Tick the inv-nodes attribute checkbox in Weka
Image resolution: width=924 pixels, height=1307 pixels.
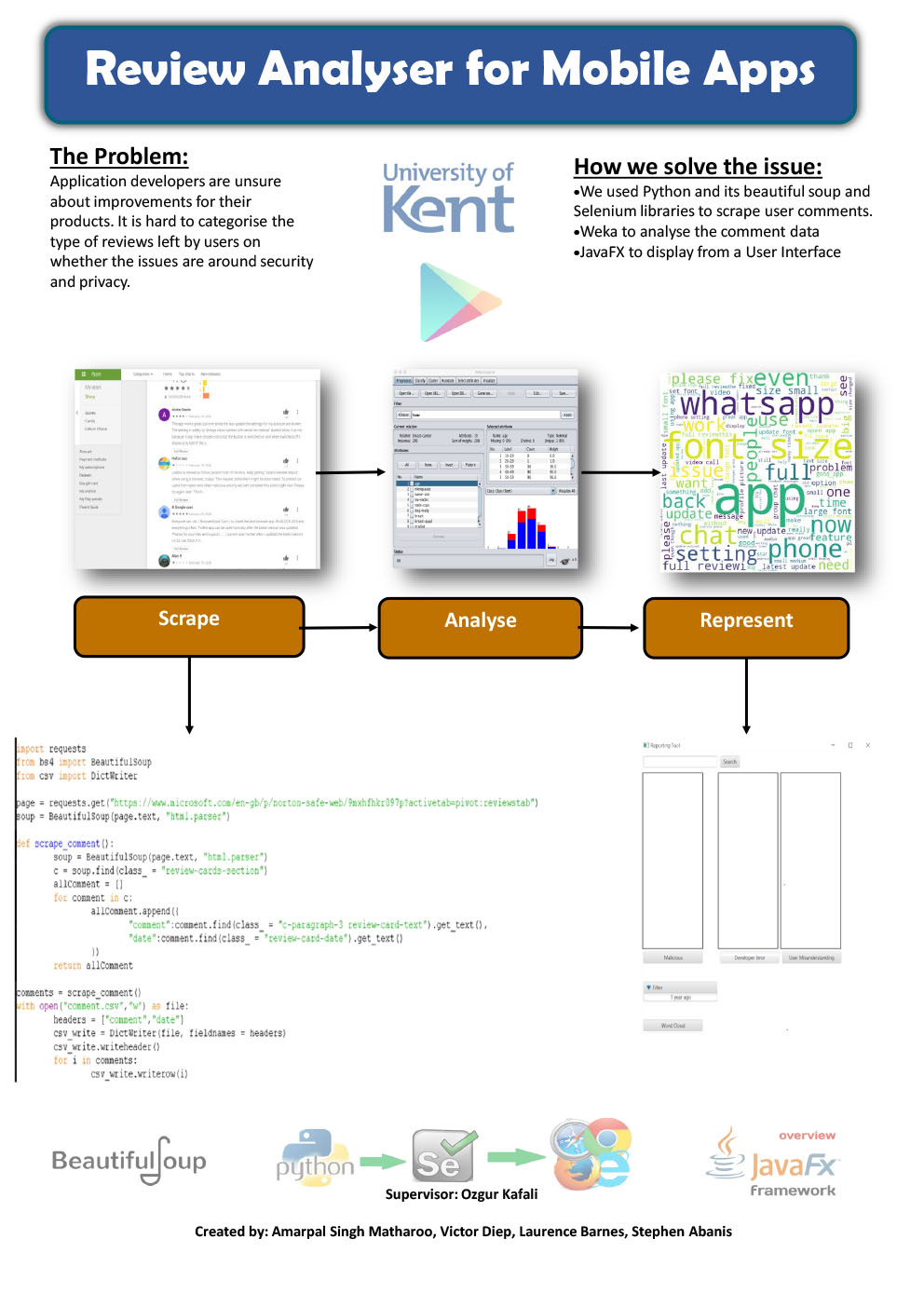pos(410,500)
